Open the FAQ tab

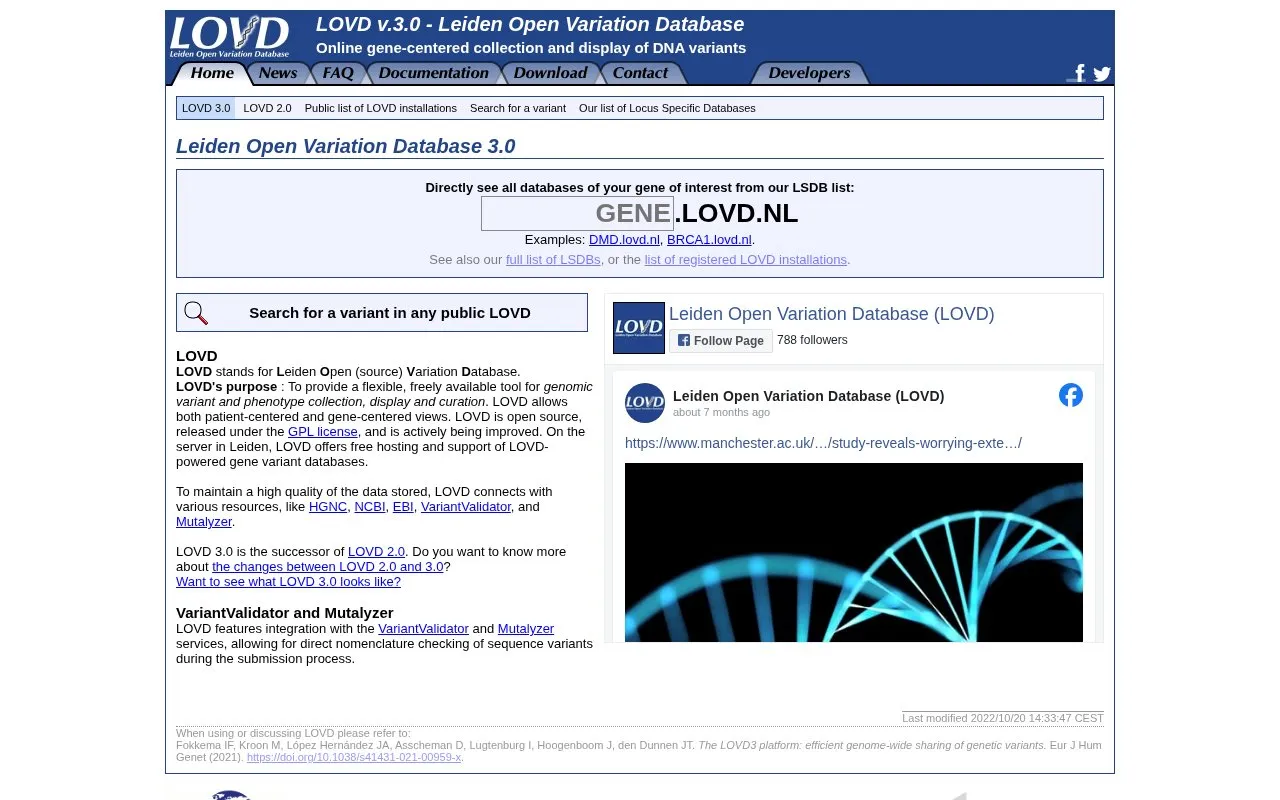pyautogui.click(x=337, y=73)
